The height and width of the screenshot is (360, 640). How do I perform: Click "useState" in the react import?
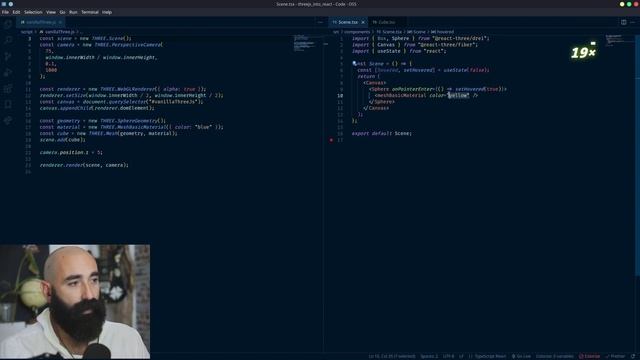coord(389,51)
